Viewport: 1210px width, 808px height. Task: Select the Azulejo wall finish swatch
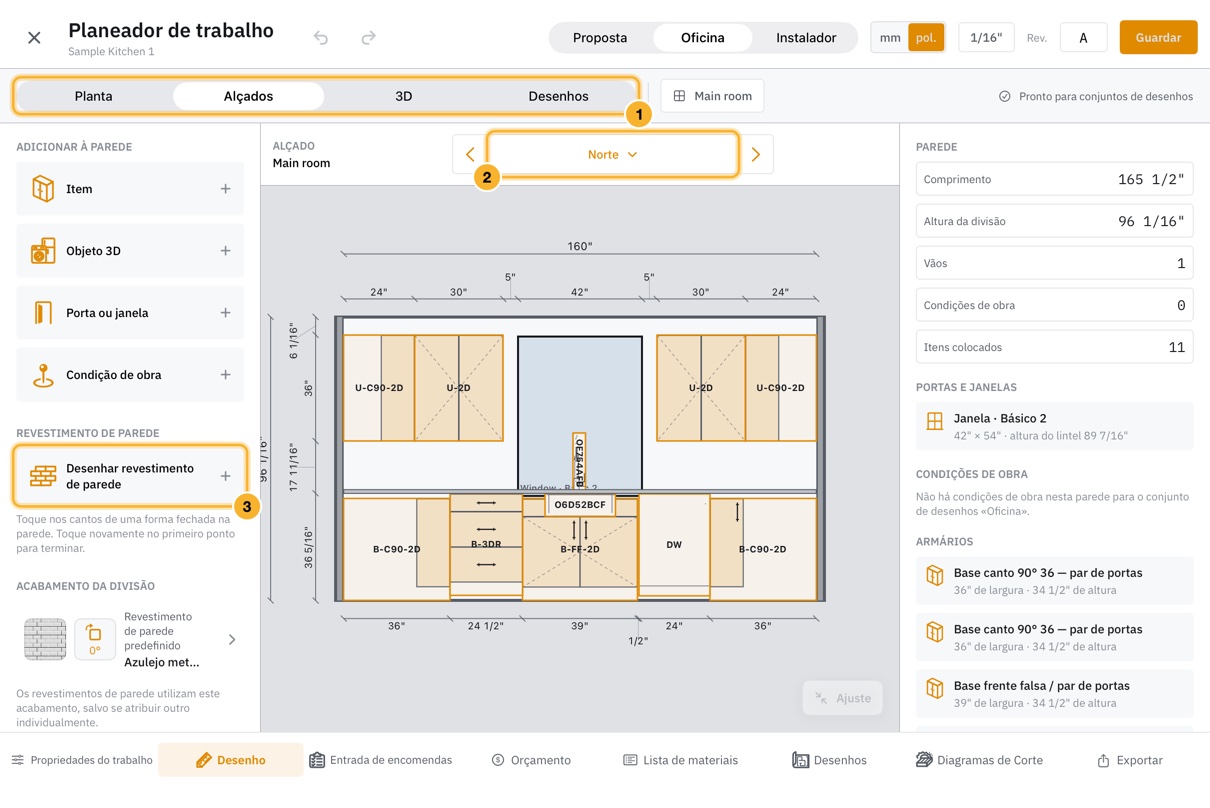(45, 640)
